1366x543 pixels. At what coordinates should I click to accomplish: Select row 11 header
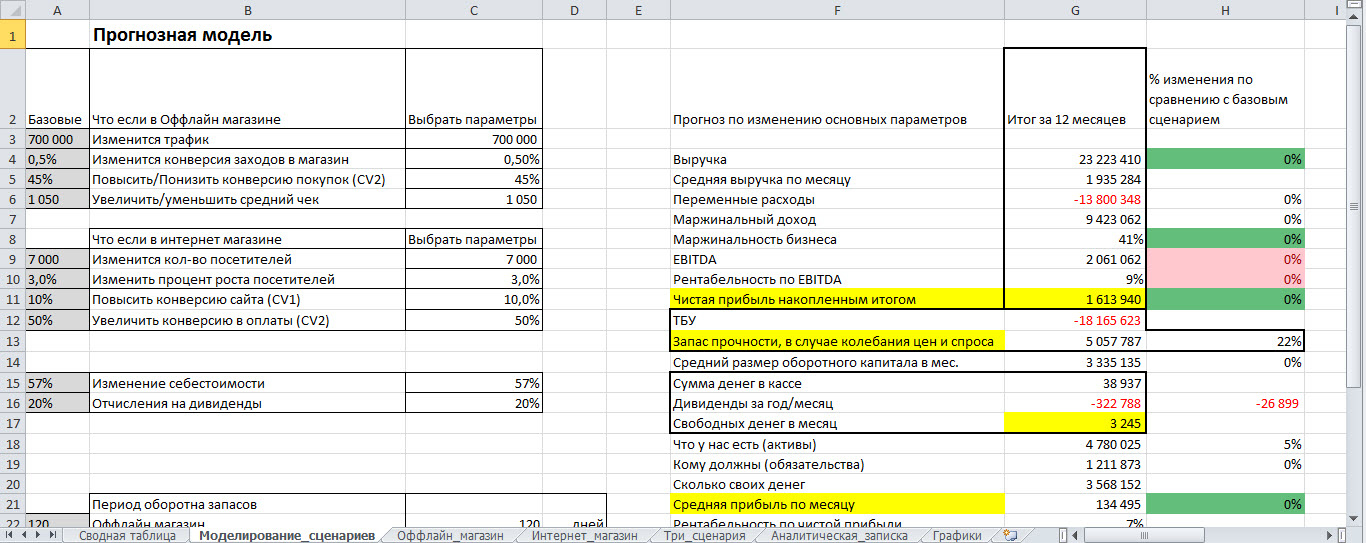click(x=12, y=299)
